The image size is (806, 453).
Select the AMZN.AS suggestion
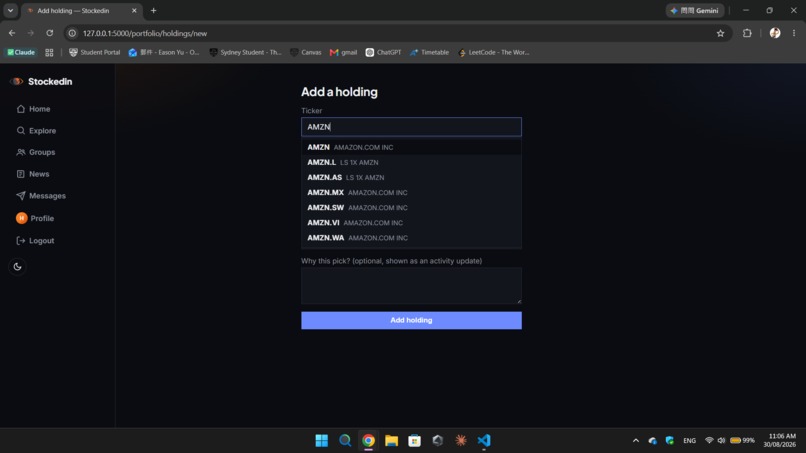pos(411,177)
